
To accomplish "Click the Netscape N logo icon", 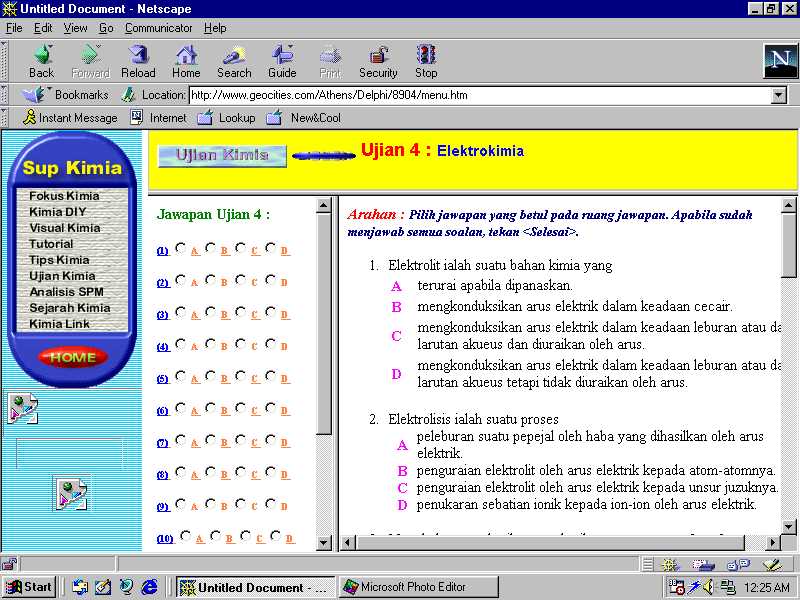I will (779, 61).
